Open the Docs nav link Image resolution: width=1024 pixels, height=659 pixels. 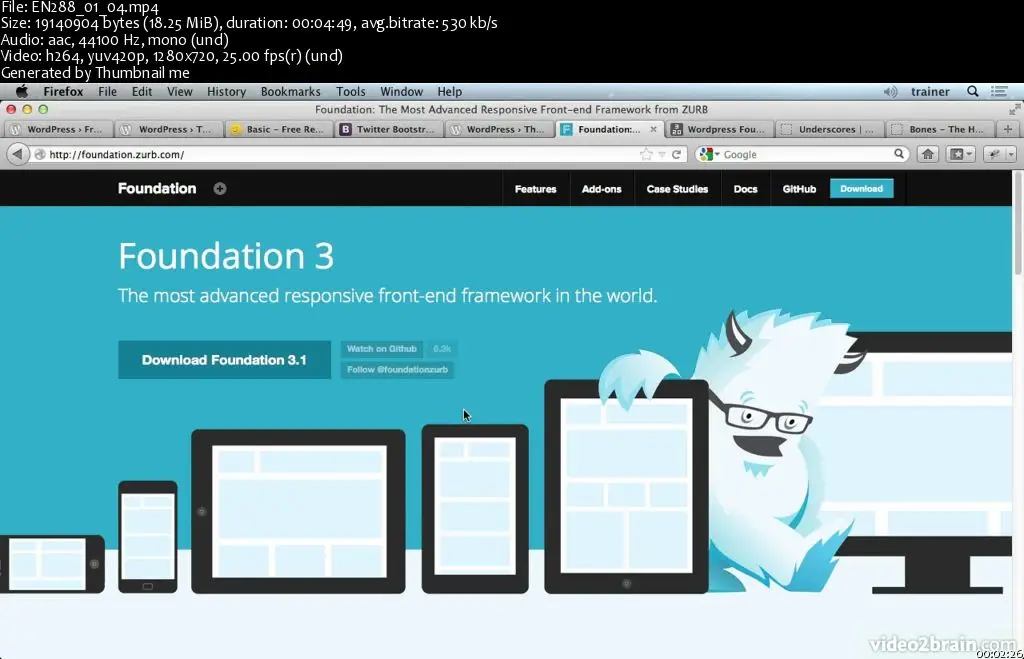point(745,189)
